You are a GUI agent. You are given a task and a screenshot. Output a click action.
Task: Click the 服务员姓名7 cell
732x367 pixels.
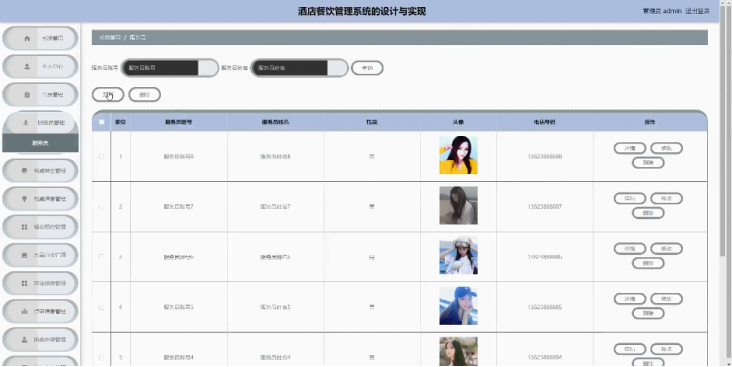(x=275, y=206)
